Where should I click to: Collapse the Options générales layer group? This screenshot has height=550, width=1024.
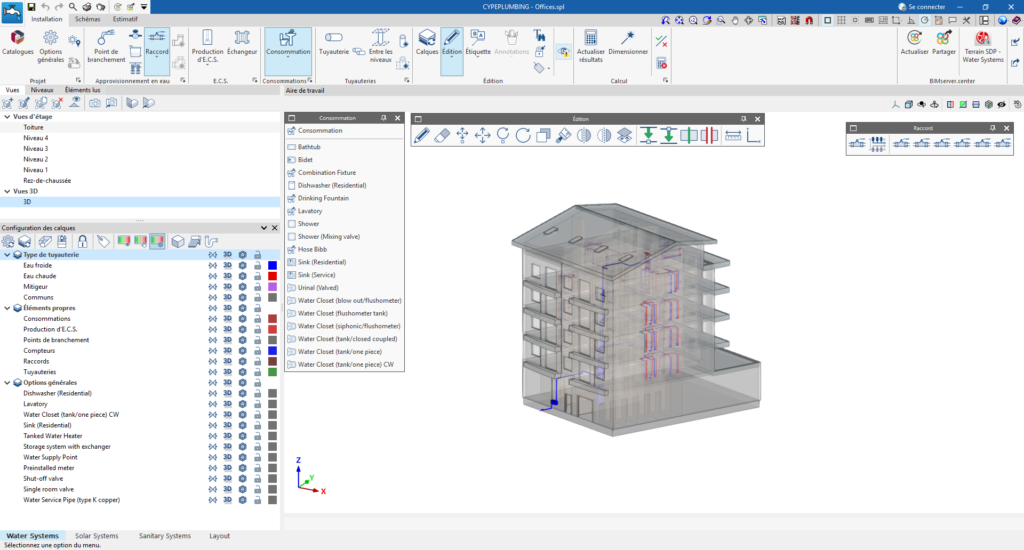pyautogui.click(x=7, y=382)
